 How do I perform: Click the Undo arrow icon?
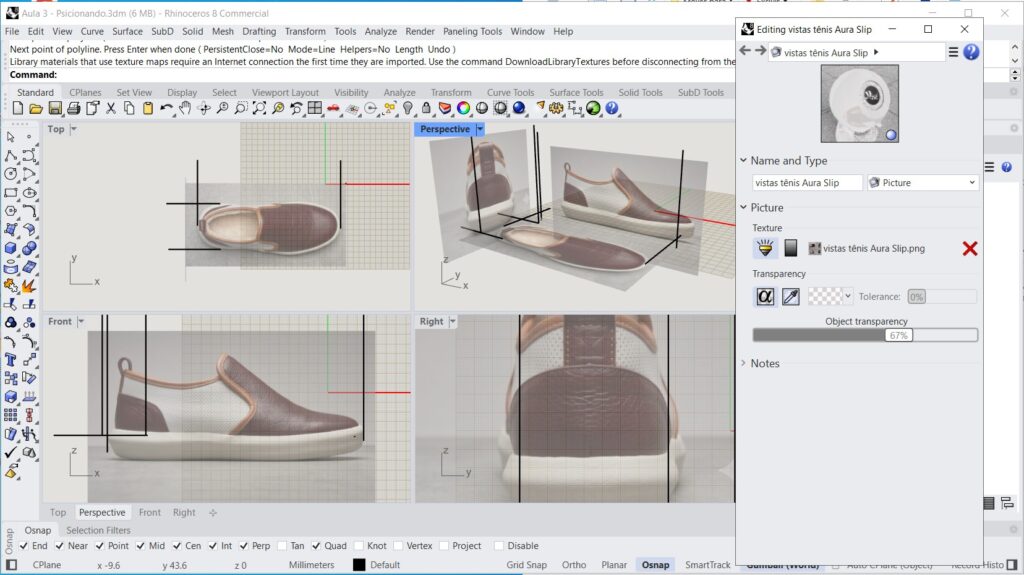[x=167, y=108]
